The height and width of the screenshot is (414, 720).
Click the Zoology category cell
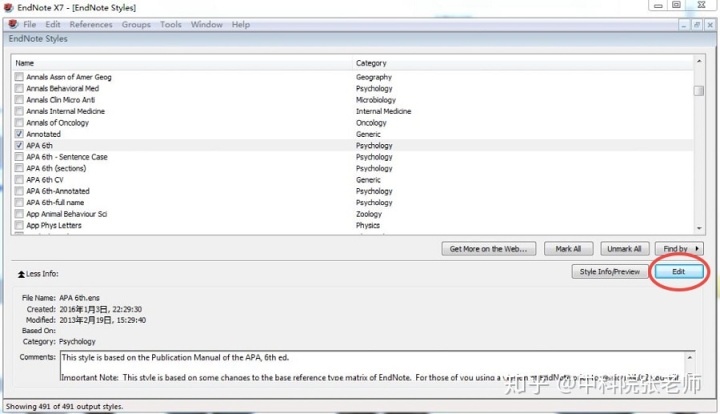(x=369, y=214)
